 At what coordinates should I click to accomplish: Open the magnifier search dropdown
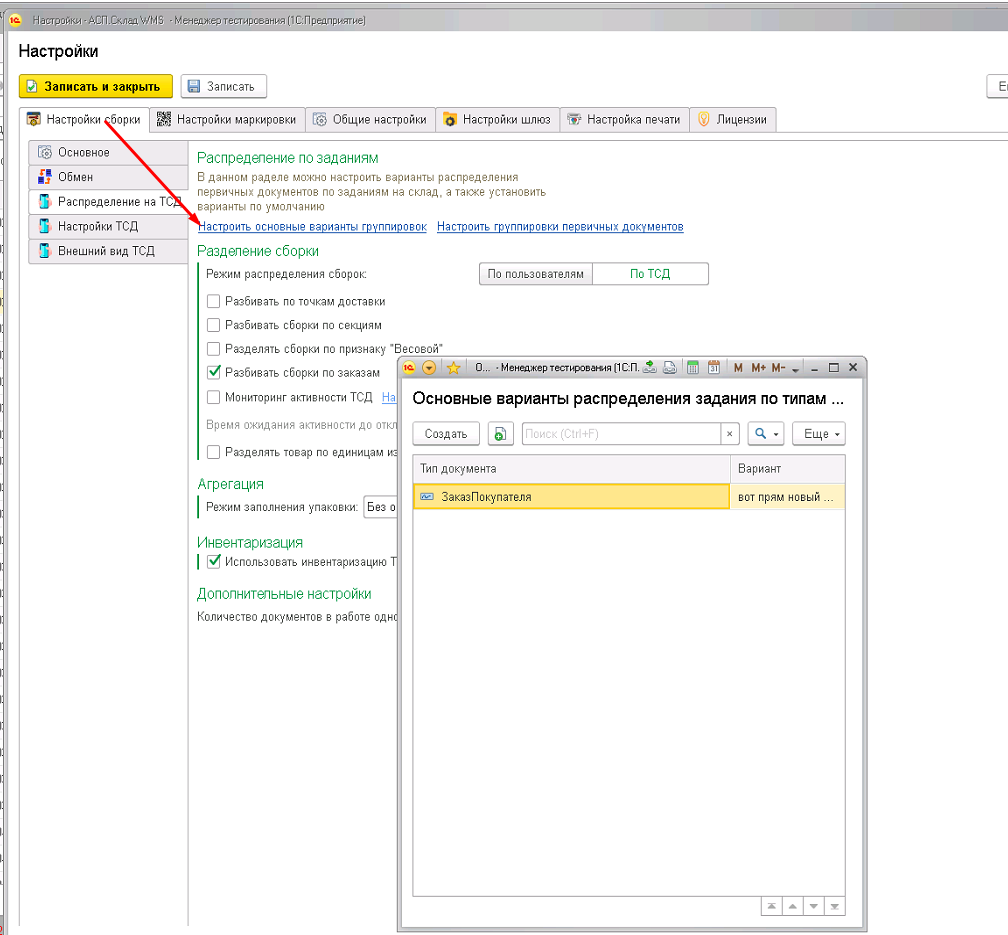pos(765,434)
